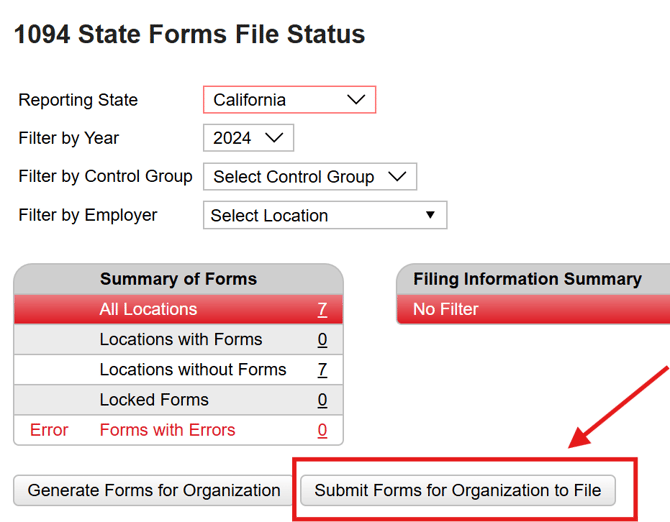Click the Locked Forms count link
670x522 pixels.
coord(322,400)
